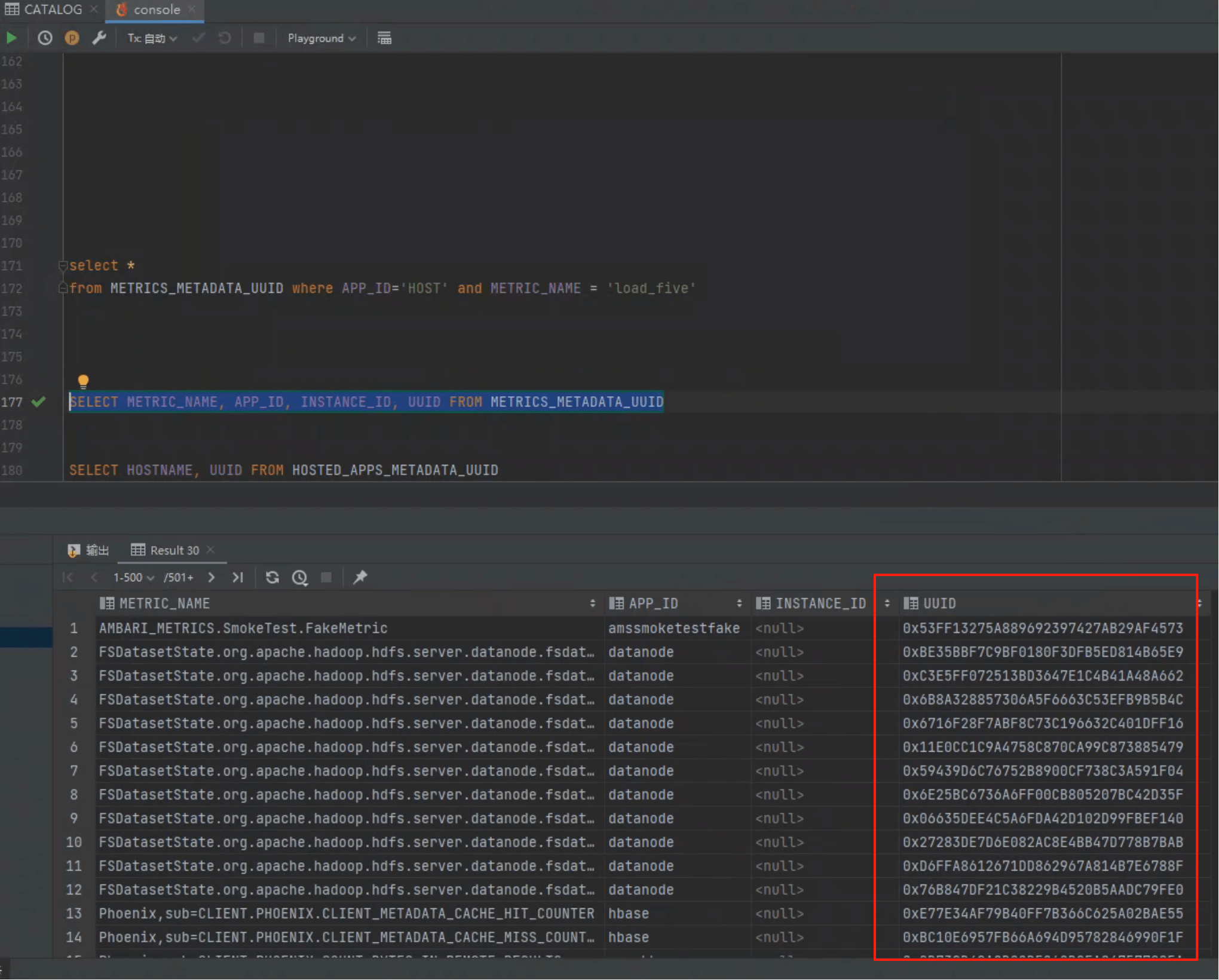The image size is (1219, 980).
Task: Click the /501+ total row count
Action: pyautogui.click(x=179, y=578)
